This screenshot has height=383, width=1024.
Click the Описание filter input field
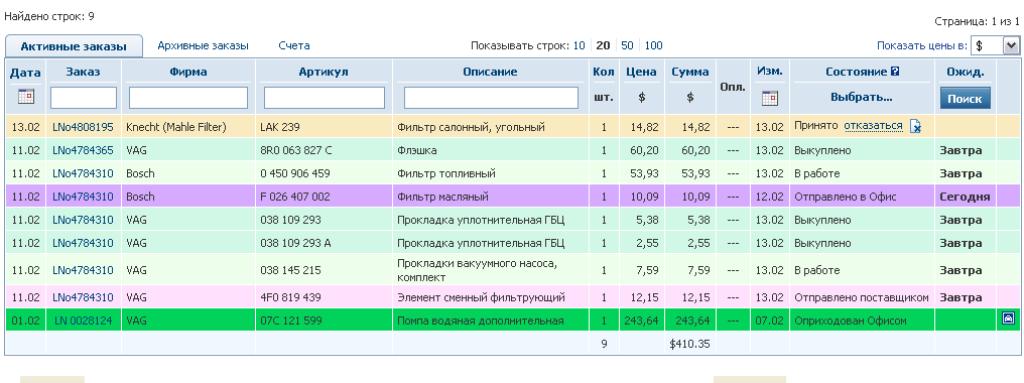(x=491, y=98)
